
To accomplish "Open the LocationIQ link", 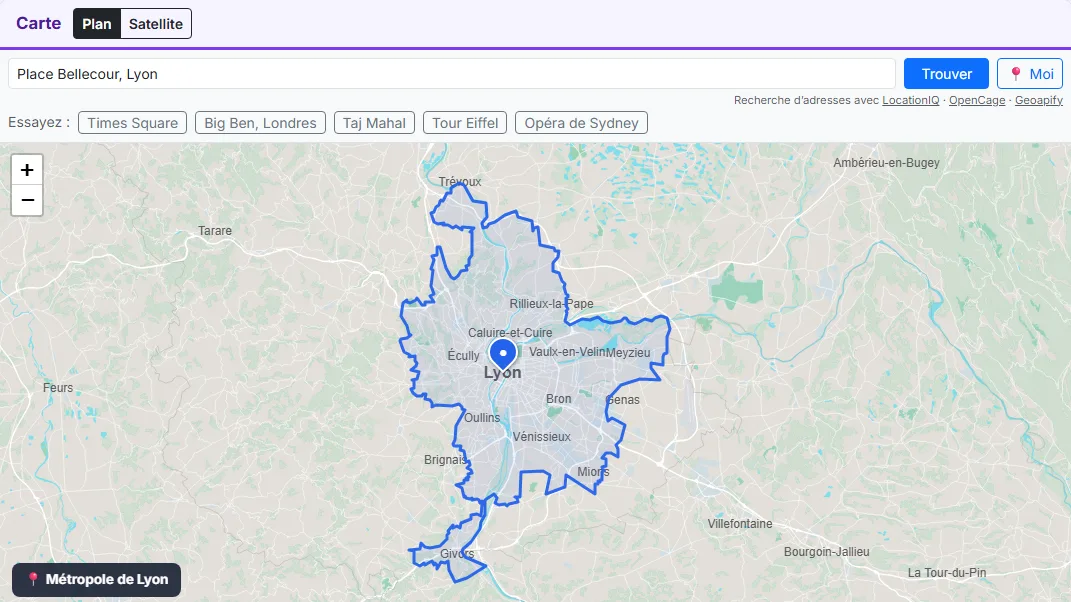I will (x=910, y=100).
